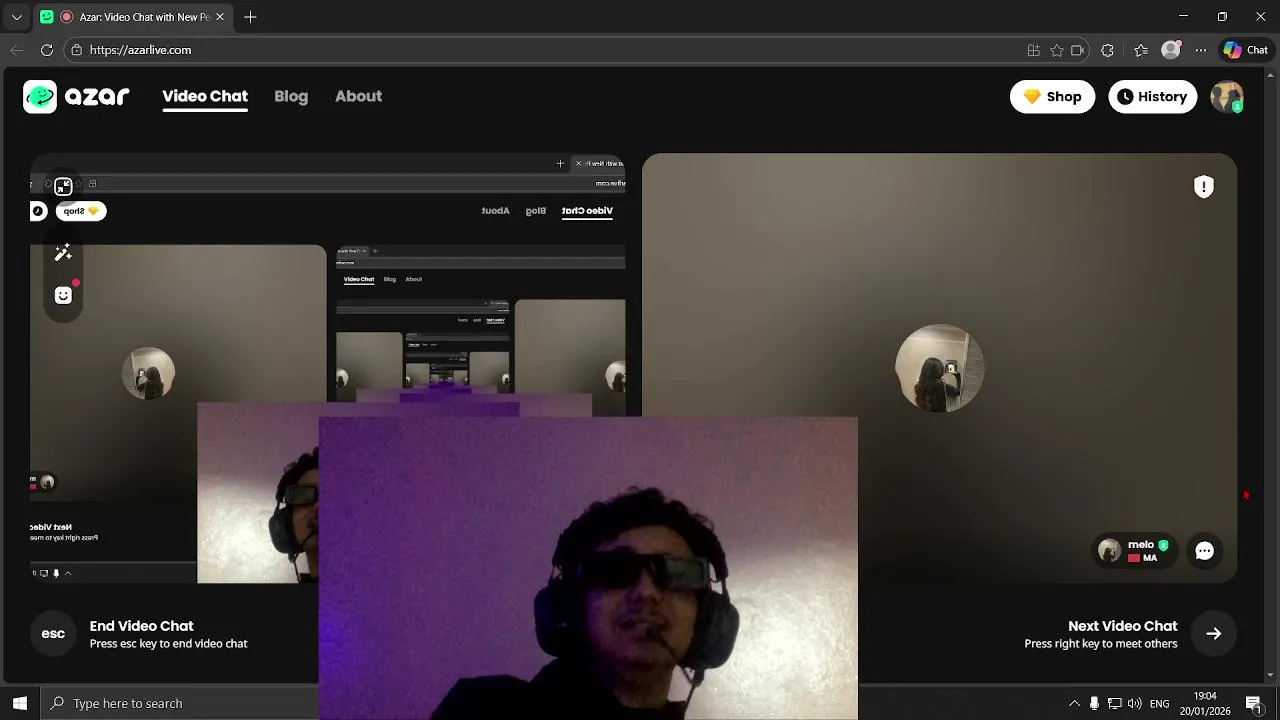Open the browser Extensions puzzle icon
Image resolution: width=1280 pixels, height=720 pixels.
[x=1108, y=50]
